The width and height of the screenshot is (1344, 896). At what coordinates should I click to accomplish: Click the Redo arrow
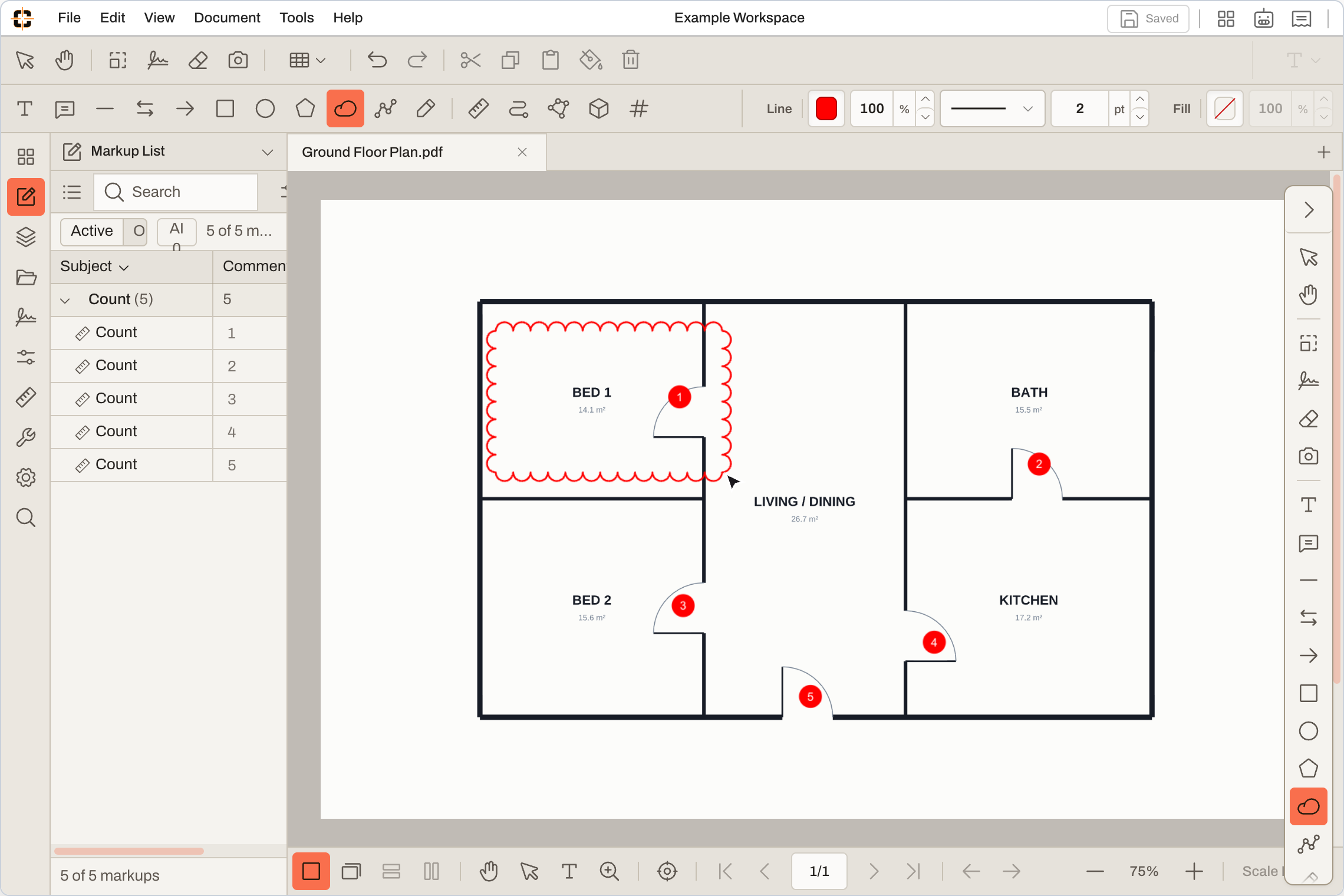pyautogui.click(x=417, y=60)
